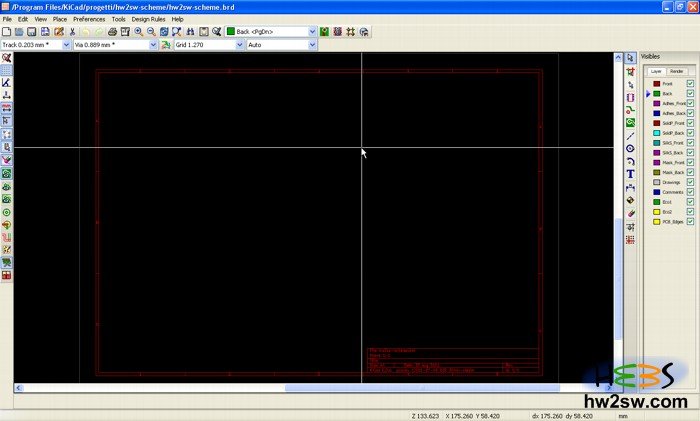700x421 pixels.
Task: Open the Auto zoom dropdown
Action: click(x=312, y=45)
